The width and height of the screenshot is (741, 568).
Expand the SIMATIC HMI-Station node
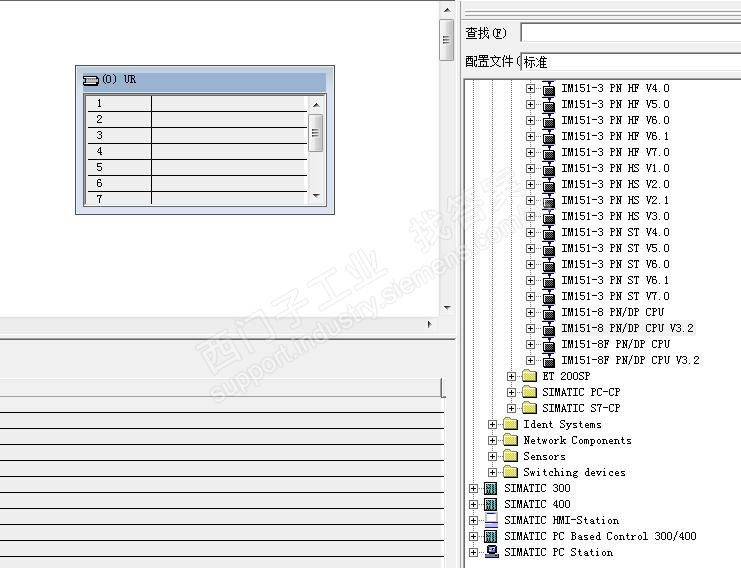tap(473, 520)
